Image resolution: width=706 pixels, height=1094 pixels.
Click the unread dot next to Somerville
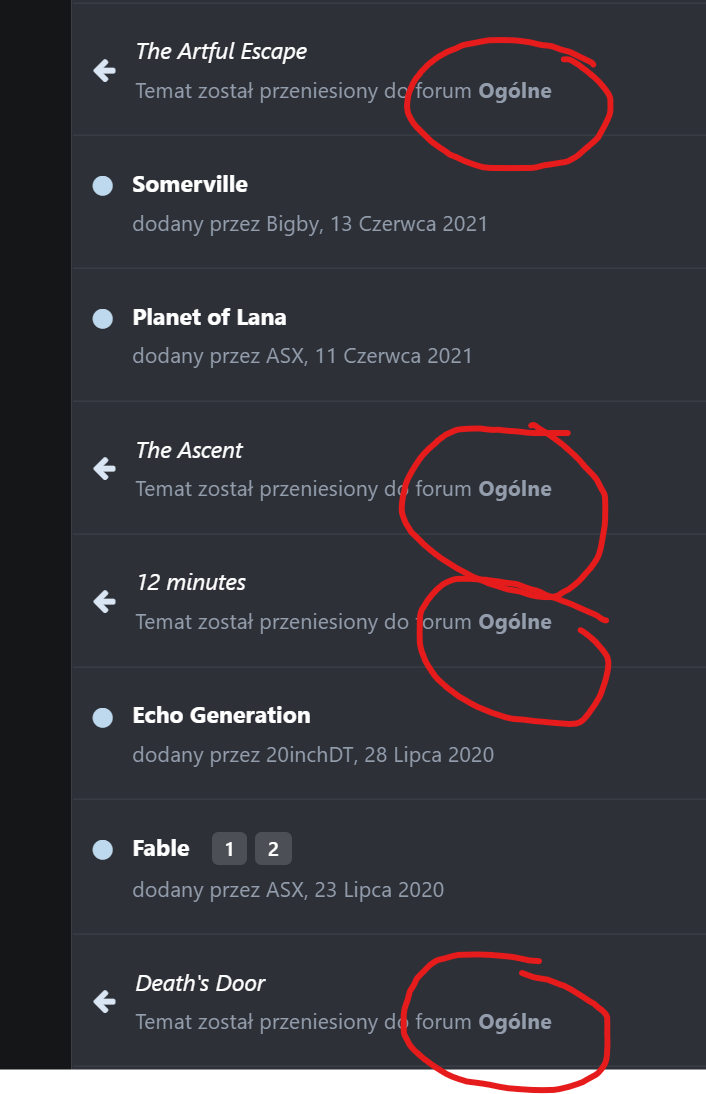click(x=103, y=186)
